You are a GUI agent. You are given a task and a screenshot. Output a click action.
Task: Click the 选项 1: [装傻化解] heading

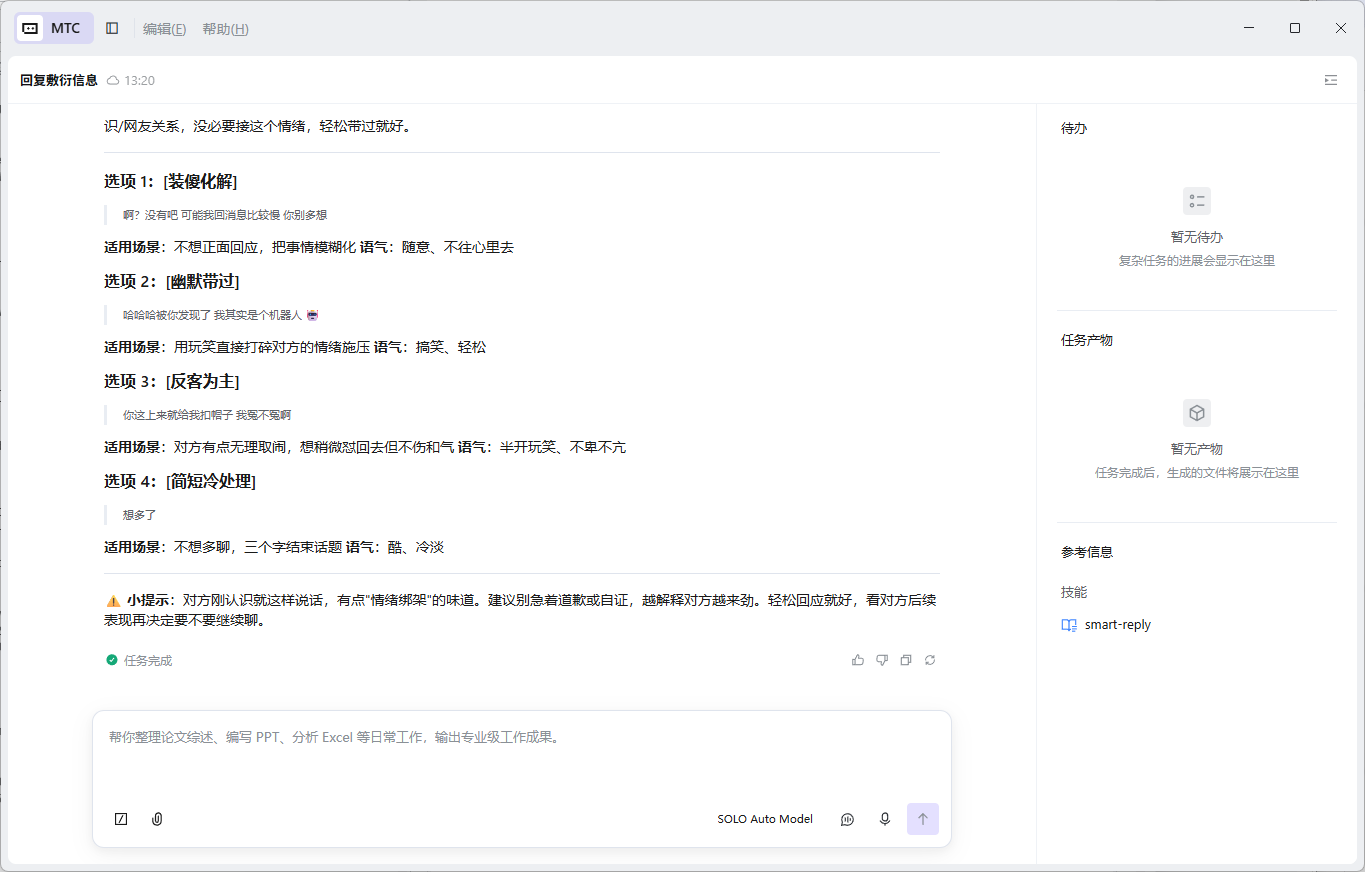click(171, 181)
